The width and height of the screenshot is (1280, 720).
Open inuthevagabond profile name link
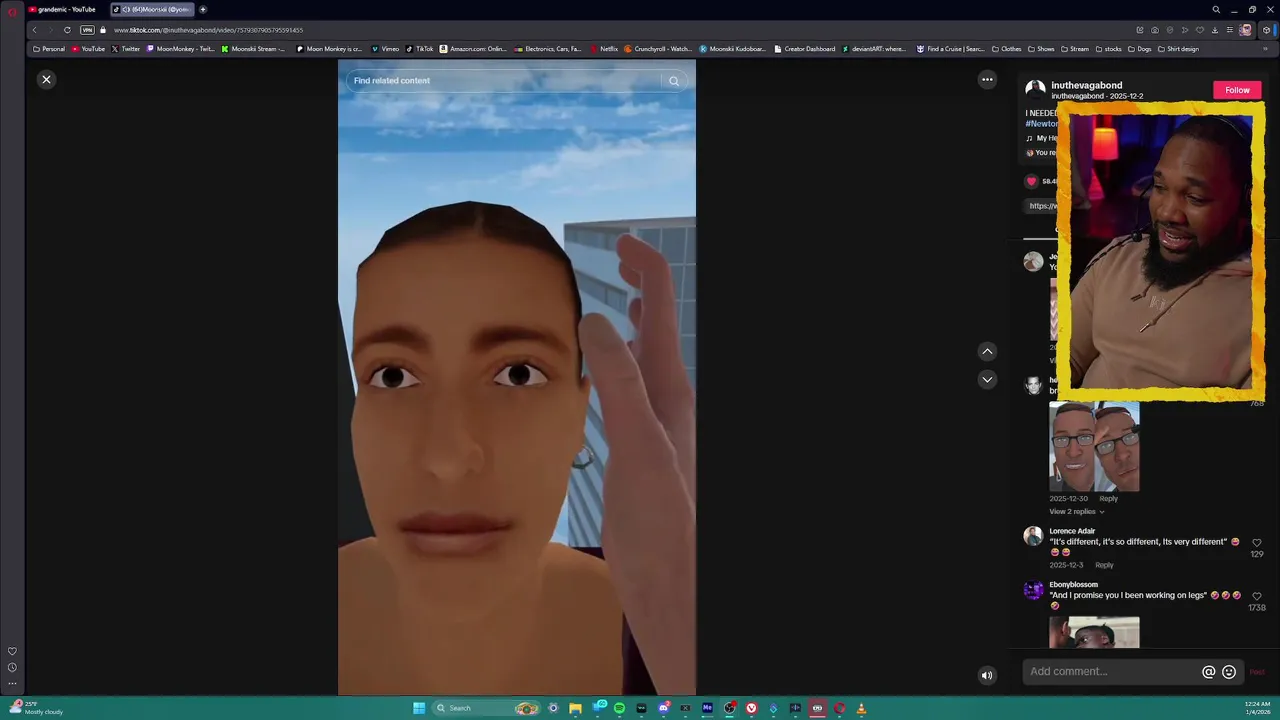1086,85
